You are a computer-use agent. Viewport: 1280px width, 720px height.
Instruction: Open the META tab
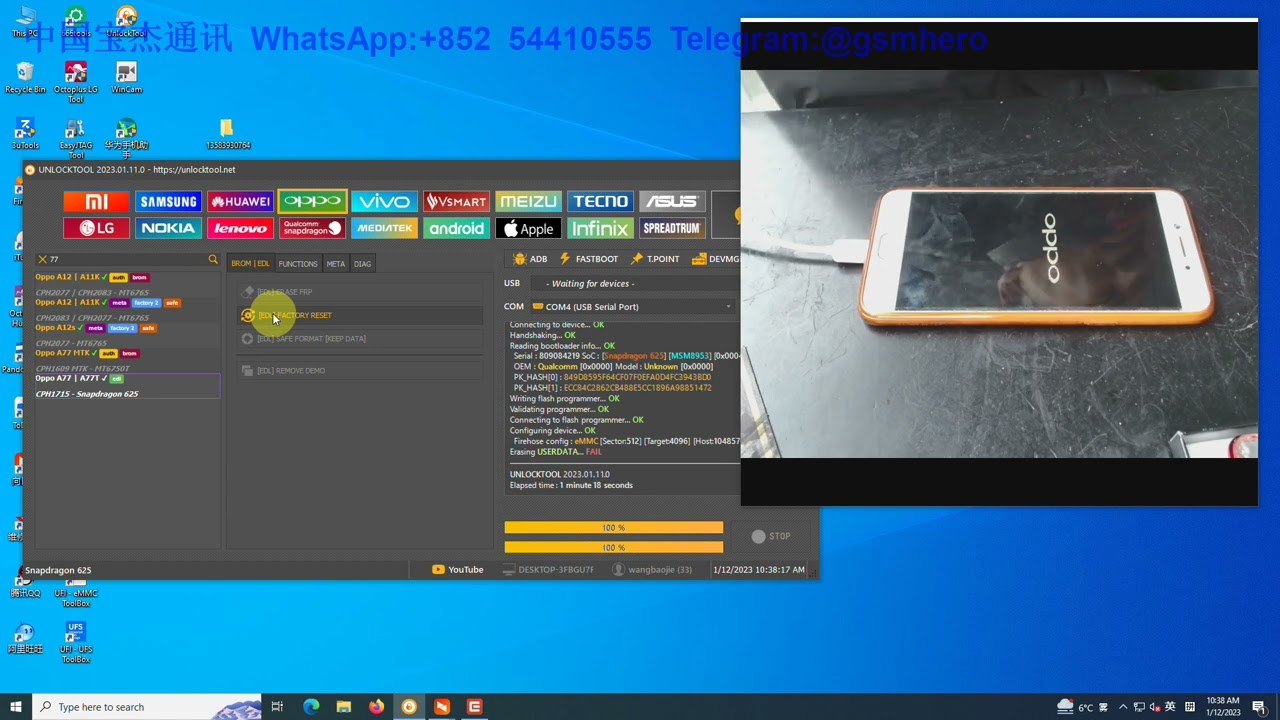click(336, 264)
